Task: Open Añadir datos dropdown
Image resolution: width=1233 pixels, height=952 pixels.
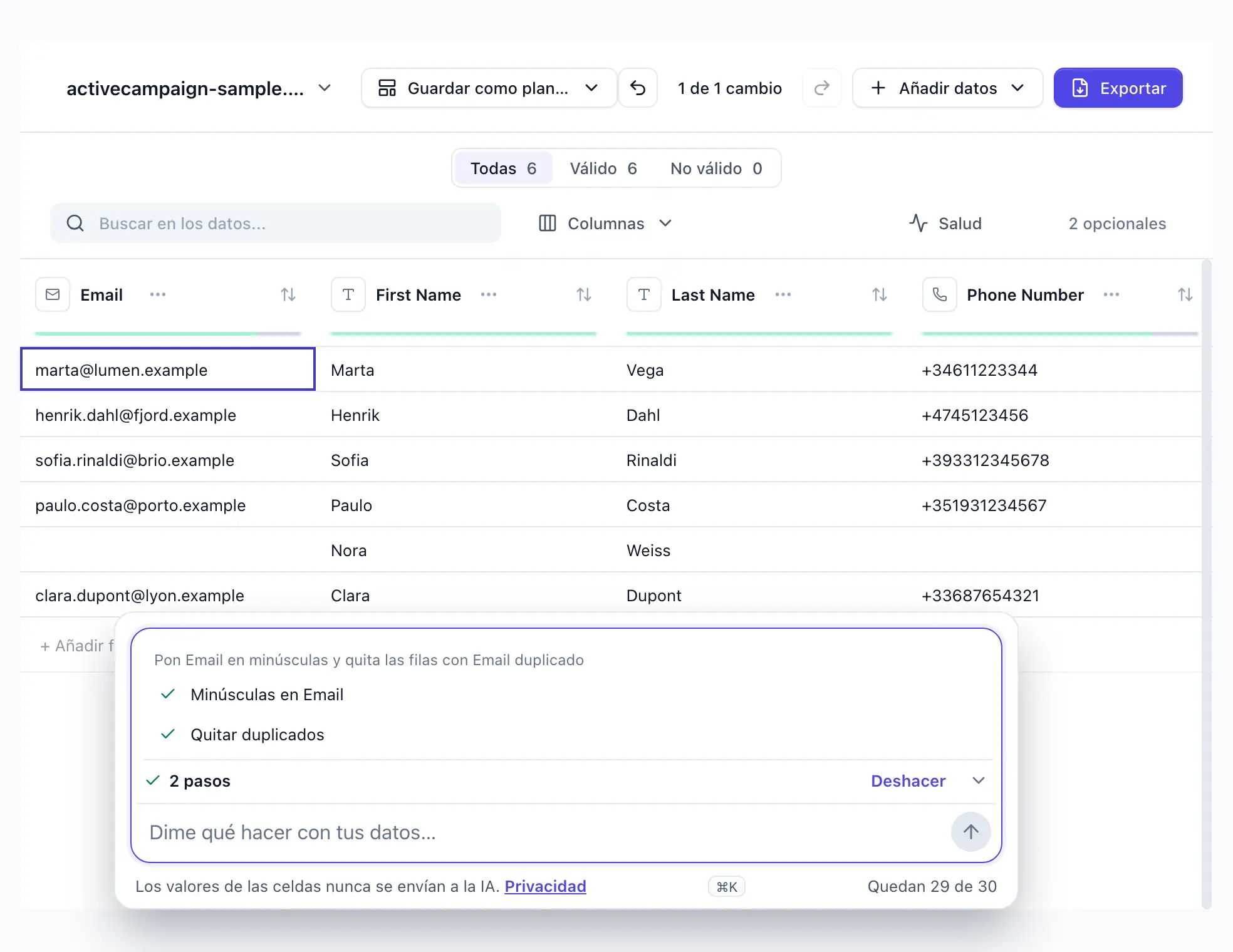Action: tap(947, 88)
